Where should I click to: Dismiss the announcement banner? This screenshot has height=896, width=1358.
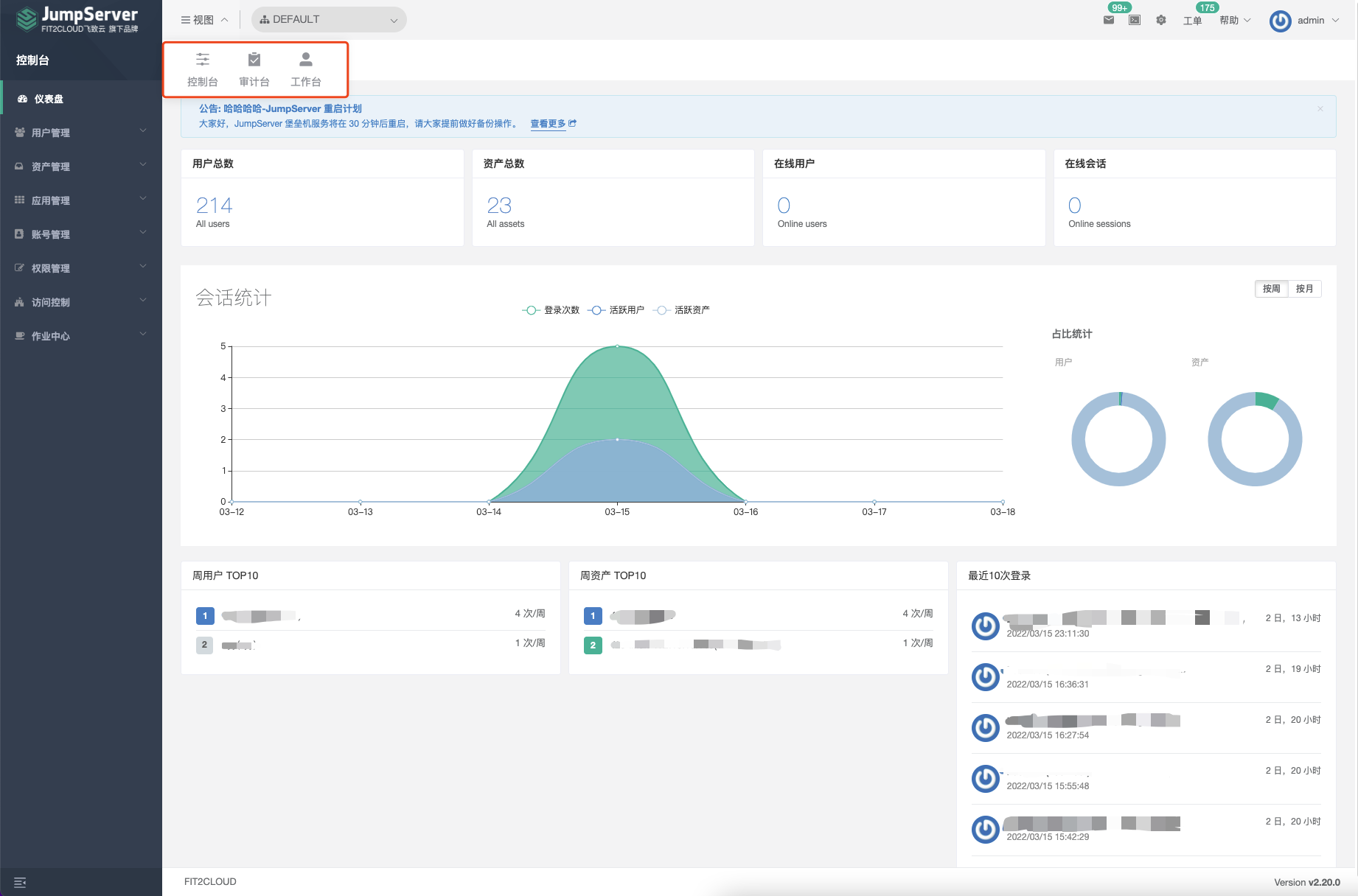1320,109
